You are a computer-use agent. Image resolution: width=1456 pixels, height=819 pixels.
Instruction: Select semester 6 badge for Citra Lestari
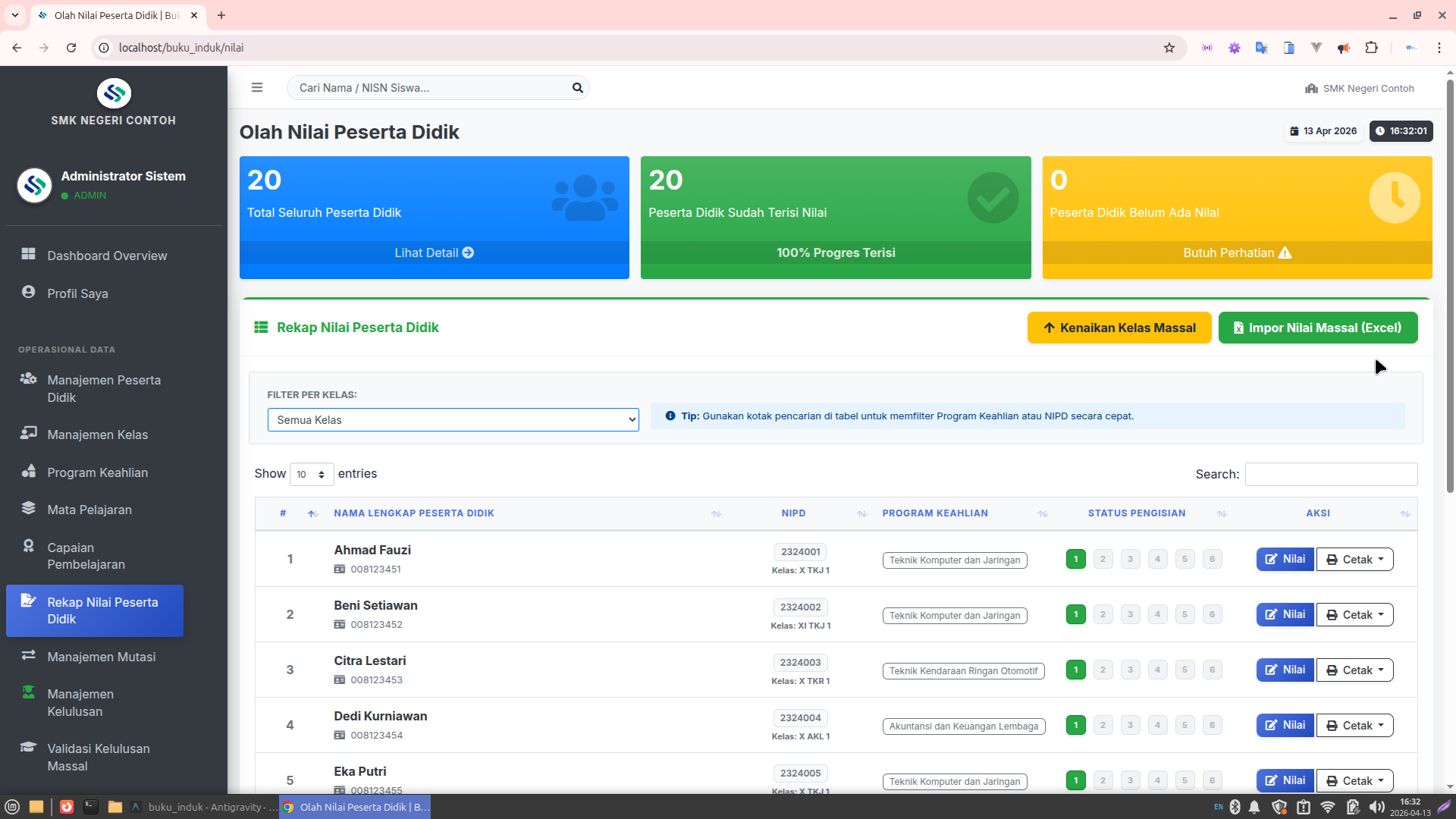pyautogui.click(x=1212, y=670)
